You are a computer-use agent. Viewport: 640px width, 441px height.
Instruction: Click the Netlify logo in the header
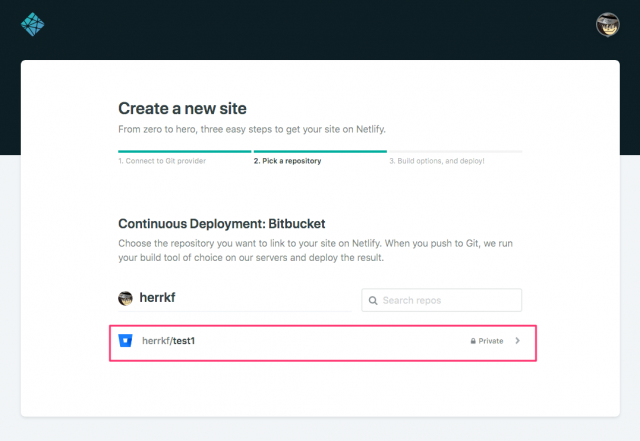(33, 24)
